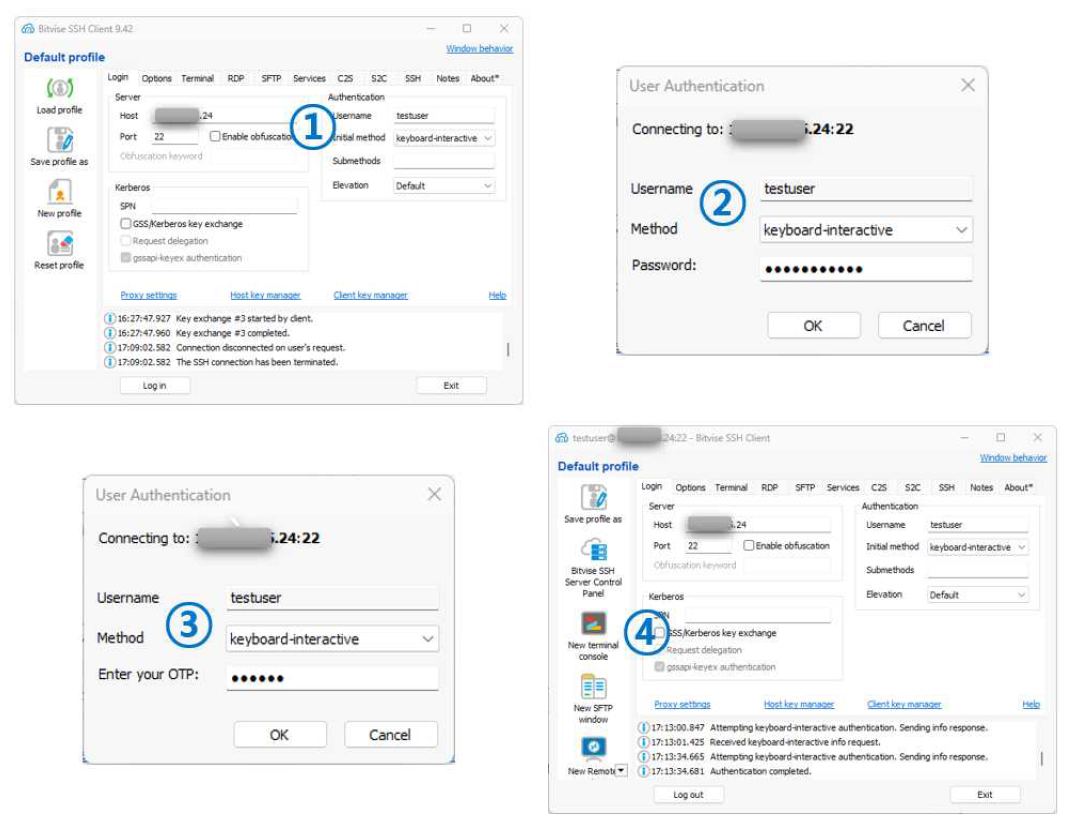Click info icon beside 'Authentication completed' log entry
The width and height of the screenshot is (1072, 832).
[643, 772]
